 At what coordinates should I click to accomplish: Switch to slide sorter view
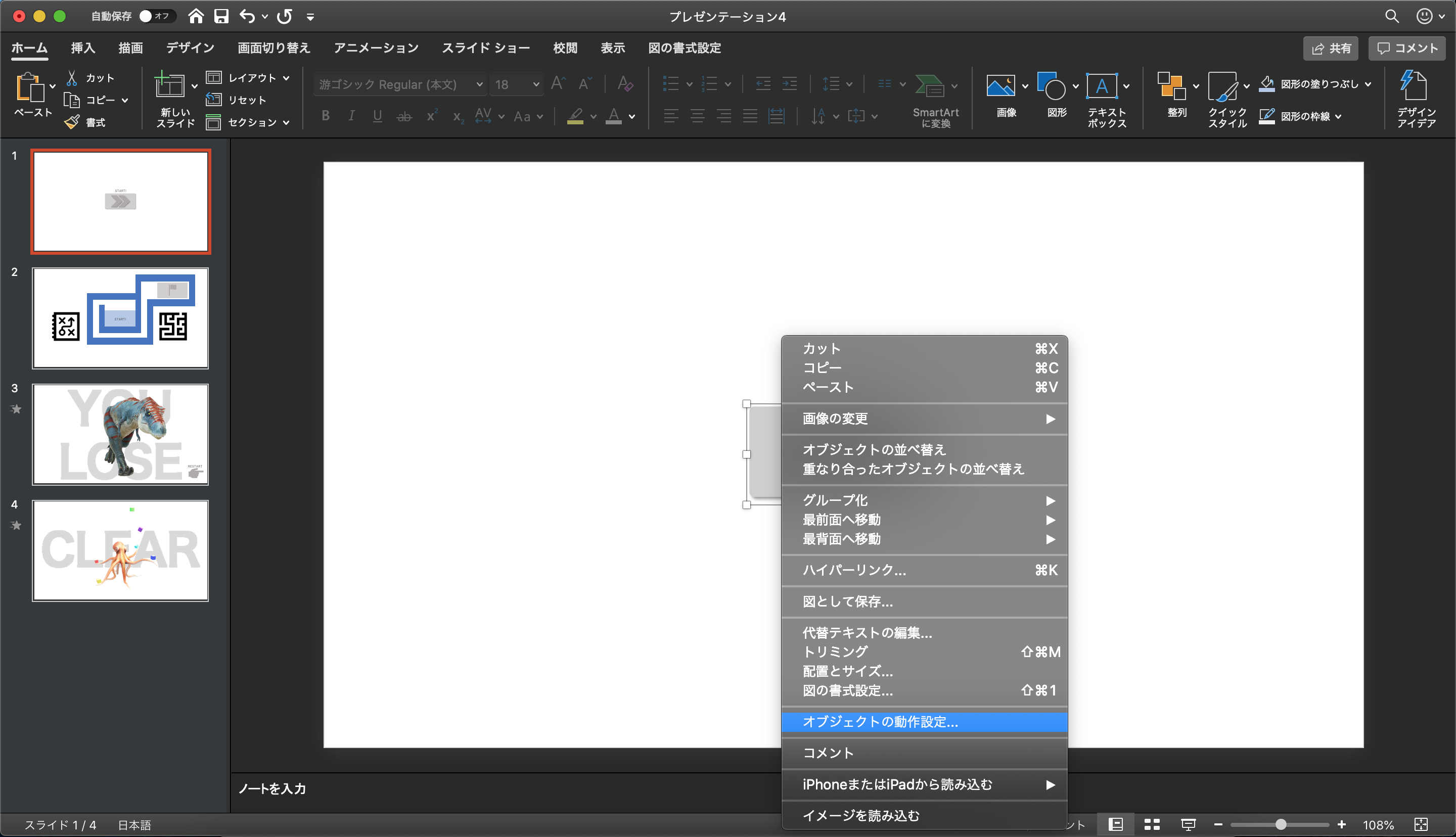[x=1151, y=824]
